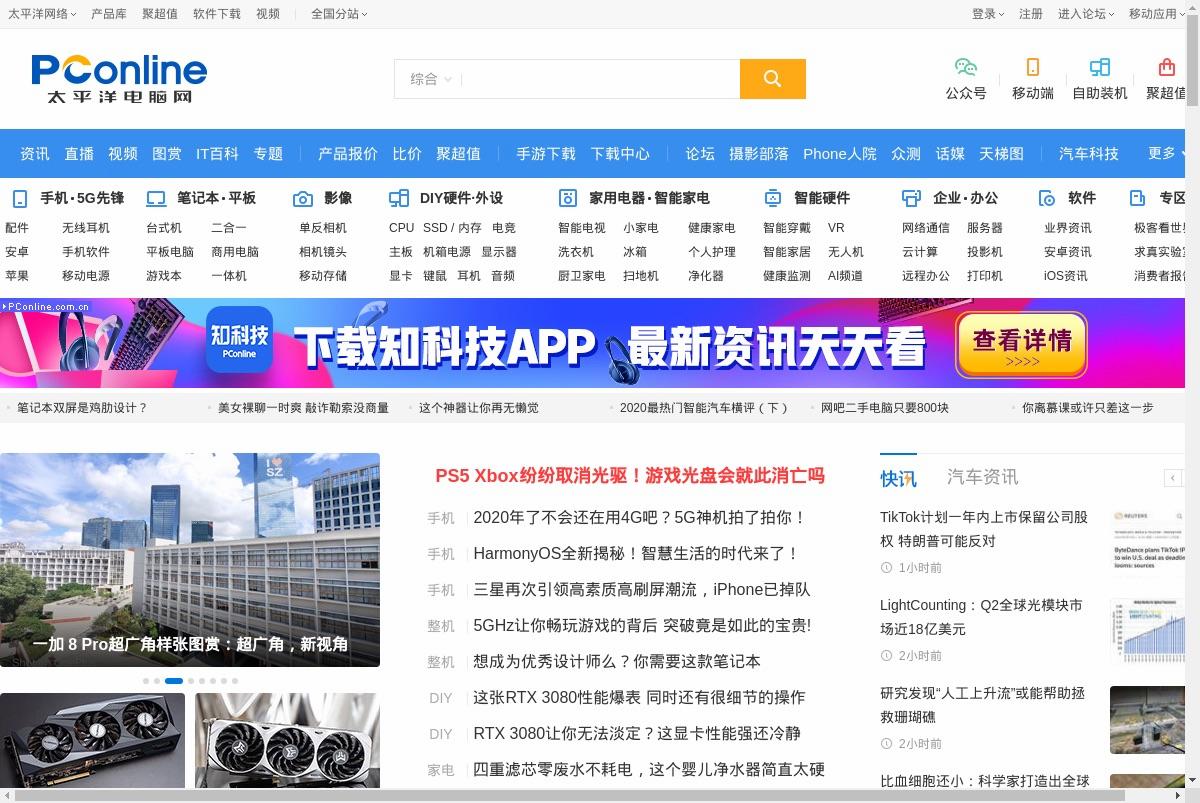Screen dimensions: 1200x803
Task: Open 汽车科技 in navigation bar
Action: pyautogui.click(x=1089, y=154)
